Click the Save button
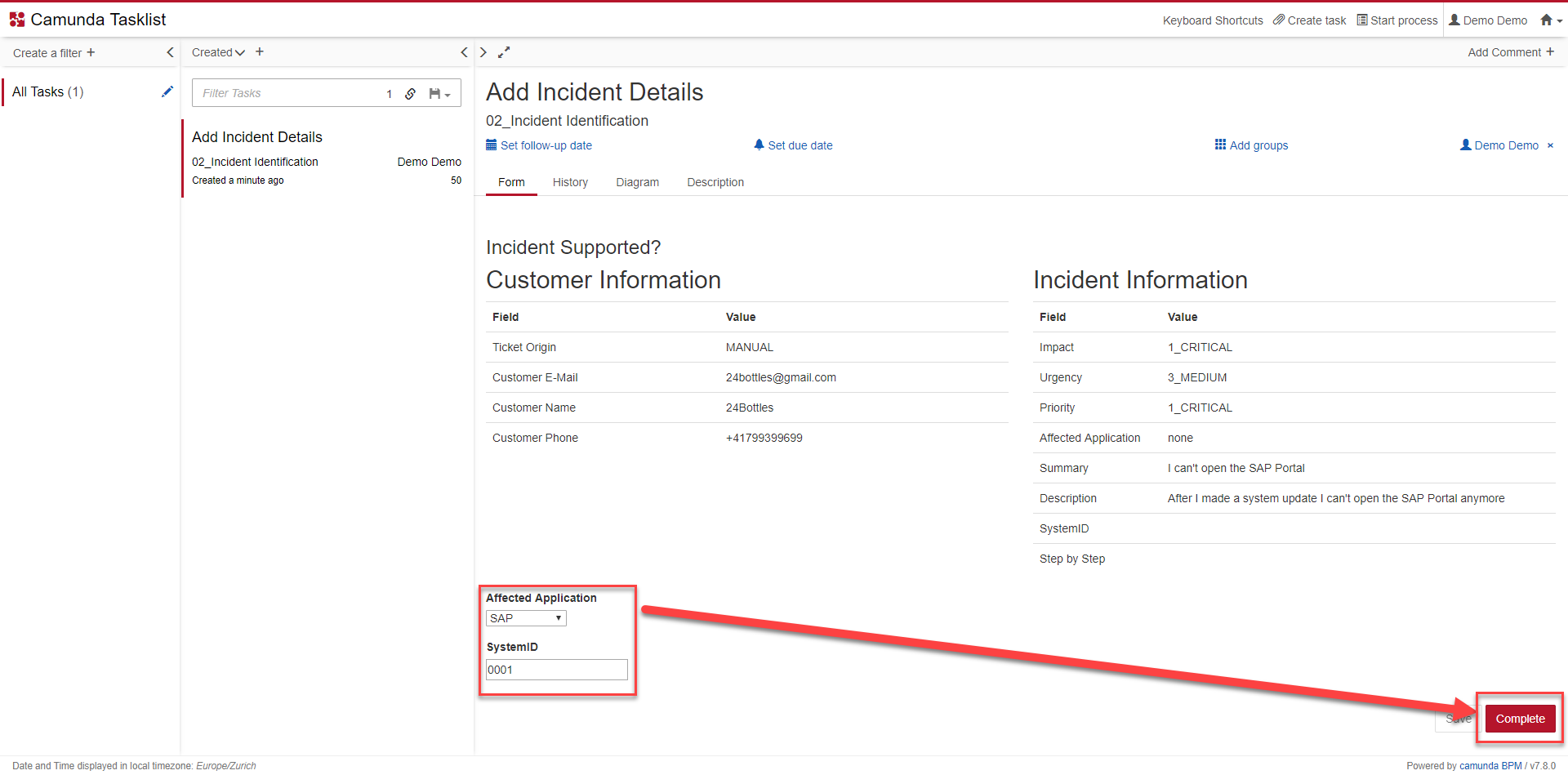The image size is (1568, 775). (1459, 719)
